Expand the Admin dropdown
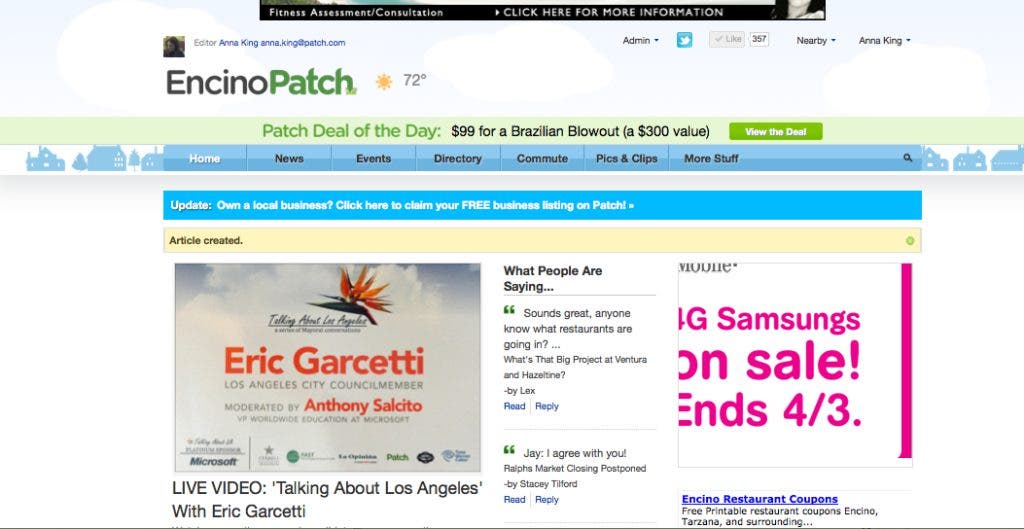 coord(640,40)
